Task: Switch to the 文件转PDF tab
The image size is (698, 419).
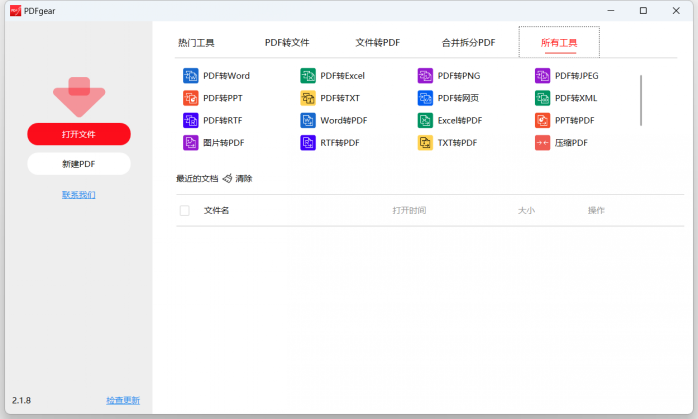Action: point(377,43)
